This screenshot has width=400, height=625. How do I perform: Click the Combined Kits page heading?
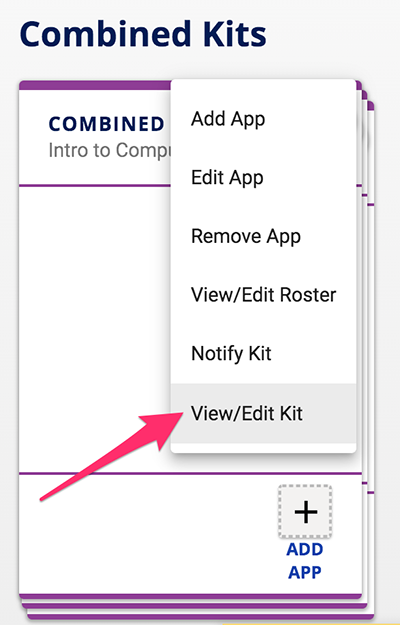point(143,34)
